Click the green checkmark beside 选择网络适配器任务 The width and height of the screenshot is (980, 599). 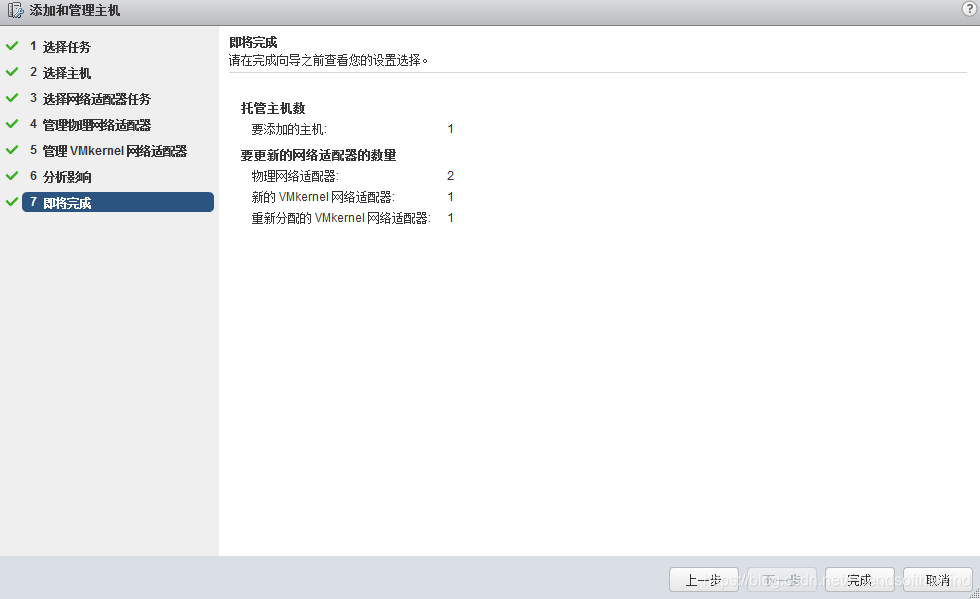point(12,98)
